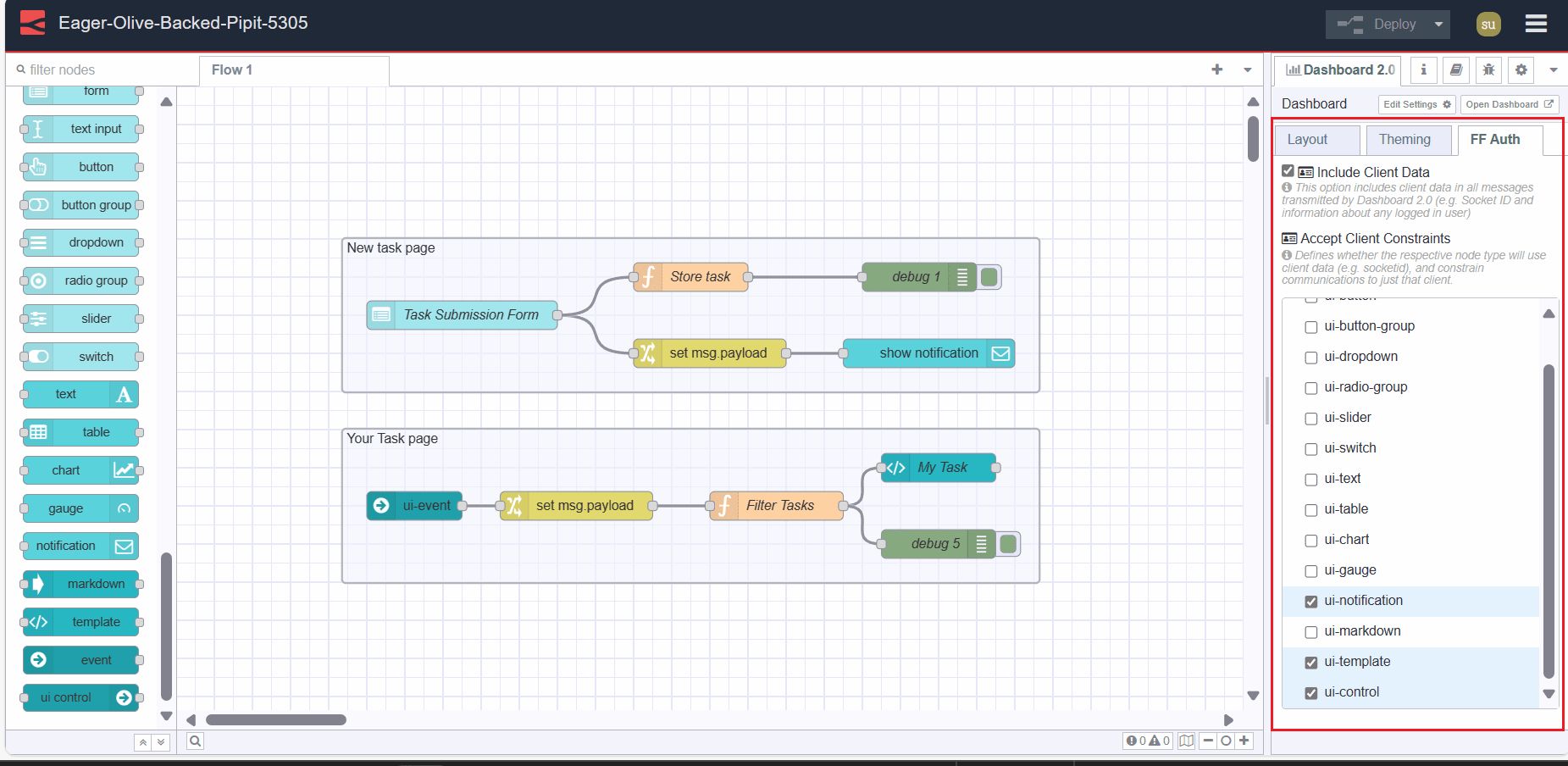The image size is (1568, 766).
Task: Open the main hamburger menu
Action: pyautogui.click(x=1535, y=24)
